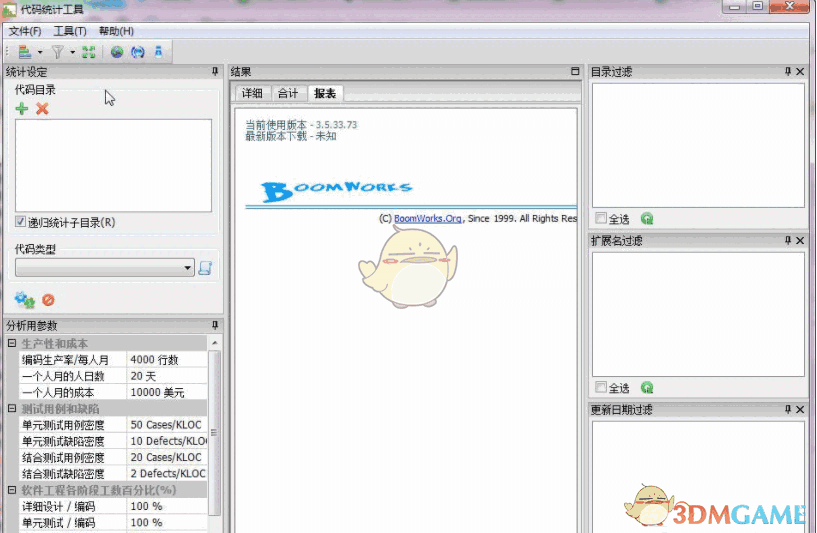Close the 扩展名过滤 panel
The image size is (817, 533).
tap(800, 240)
